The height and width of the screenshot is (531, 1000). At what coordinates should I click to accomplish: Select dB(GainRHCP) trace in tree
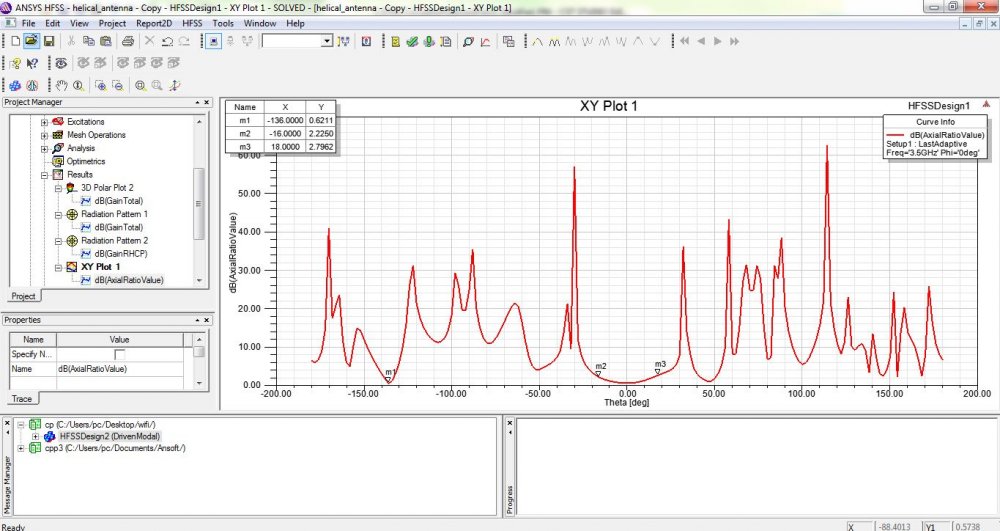click(x=121, y=254)
